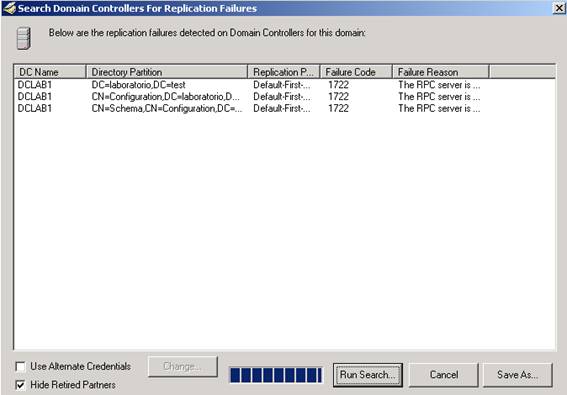This screenshot has height=395, width=567.
Task: Click RPC server reason in DC=laboratorio,DC=test row
Action: (439, 85)
